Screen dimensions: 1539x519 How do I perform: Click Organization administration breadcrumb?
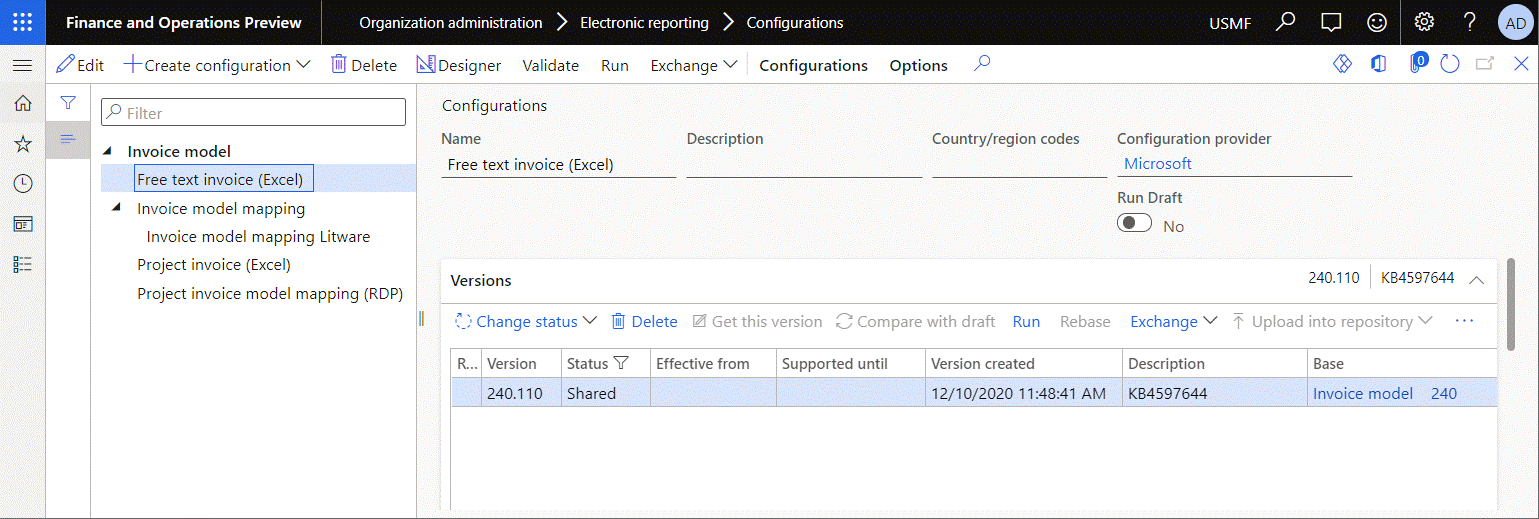click(451, 22)
